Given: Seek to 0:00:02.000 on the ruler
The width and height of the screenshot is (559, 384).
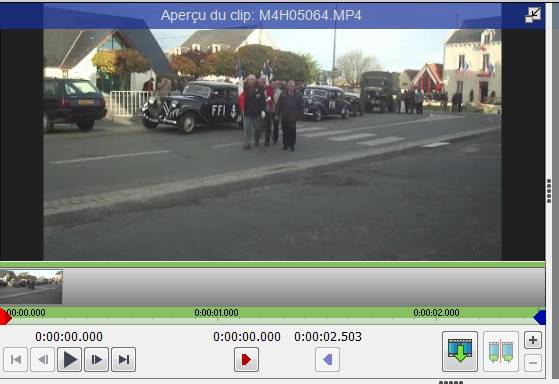Looking at the screenshot, I should [x=436, y=313].
